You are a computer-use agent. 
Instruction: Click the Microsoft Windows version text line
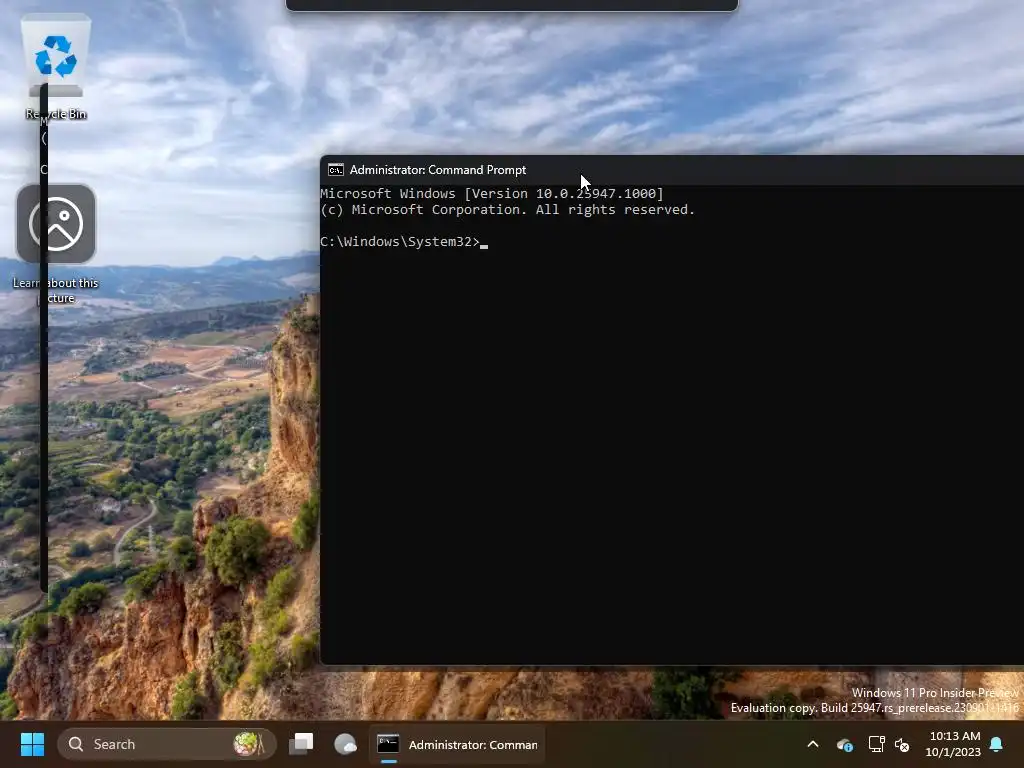pyautogui.click(x=492, y=193)
